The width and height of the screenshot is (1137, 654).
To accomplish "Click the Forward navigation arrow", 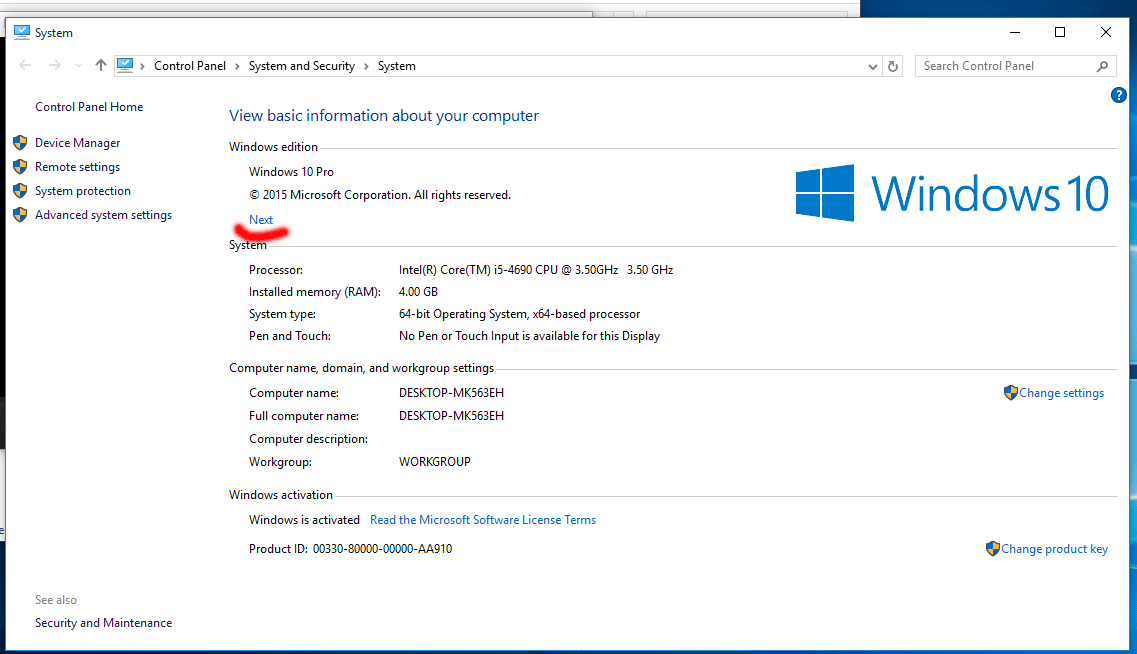I will pos(54,65).
